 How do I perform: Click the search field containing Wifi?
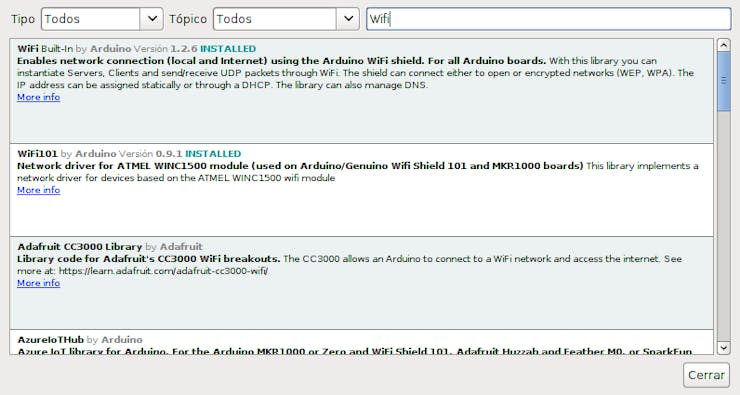click(548, 19)
